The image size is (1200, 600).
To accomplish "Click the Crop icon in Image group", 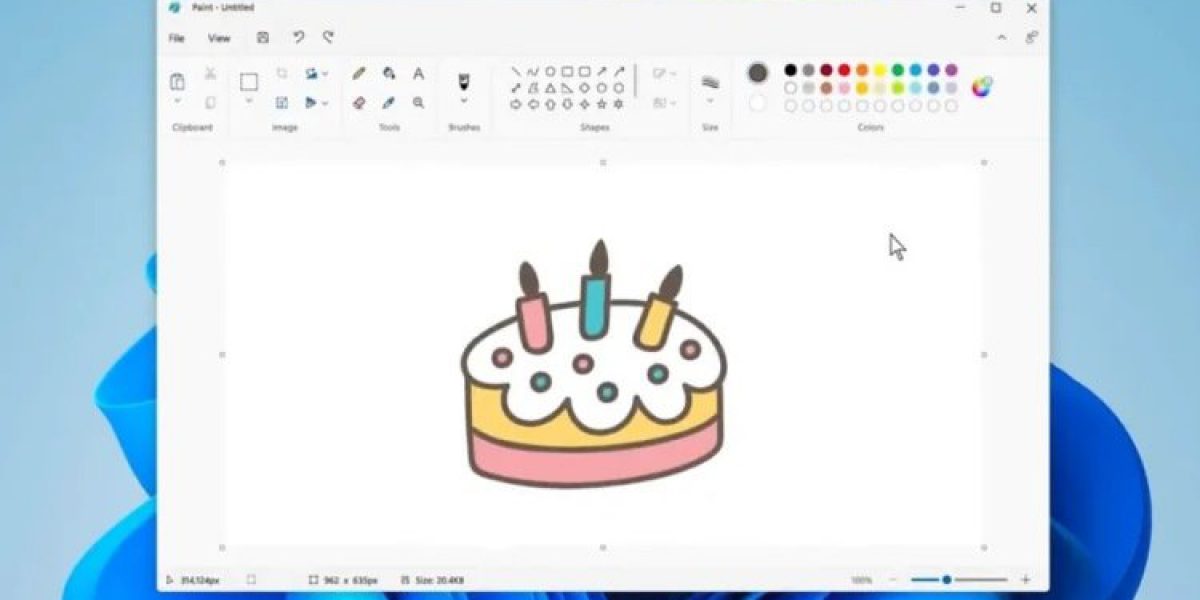I will (282, 73).
